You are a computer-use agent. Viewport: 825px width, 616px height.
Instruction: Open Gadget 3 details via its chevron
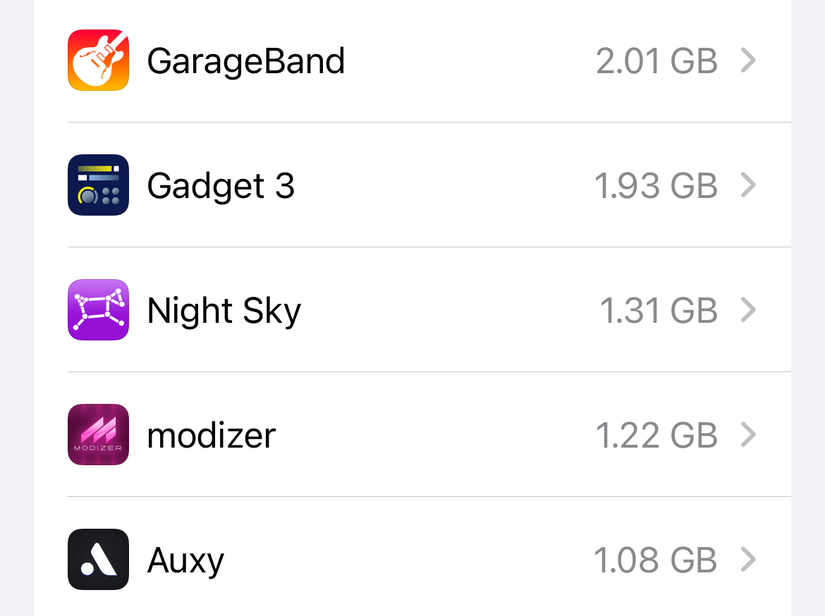coord(748,185)
